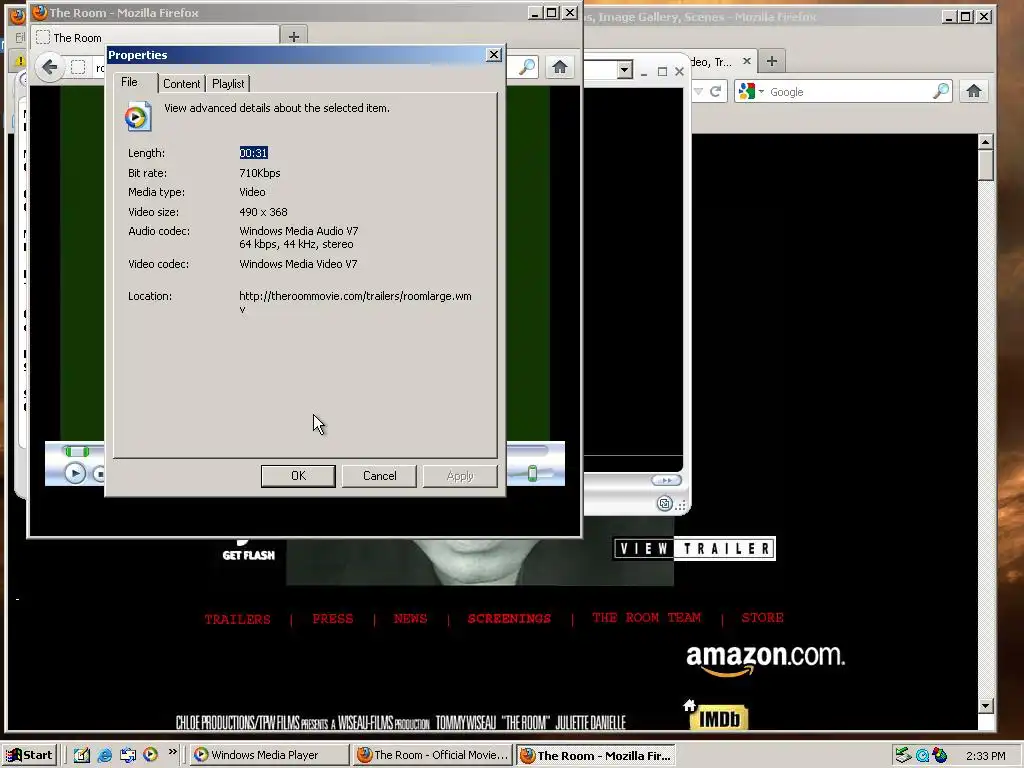
Task: Open the STORE link
Action: 762,618
